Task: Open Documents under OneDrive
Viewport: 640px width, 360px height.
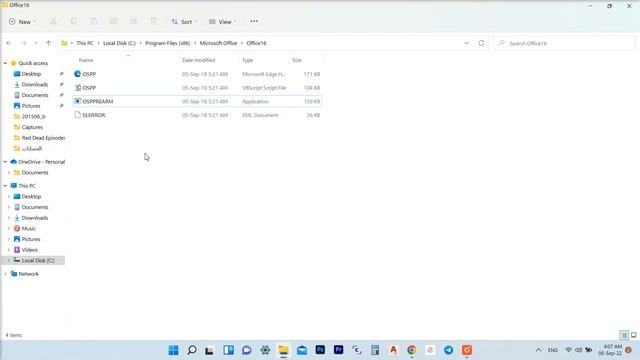Action: click(x=35, y=173)
